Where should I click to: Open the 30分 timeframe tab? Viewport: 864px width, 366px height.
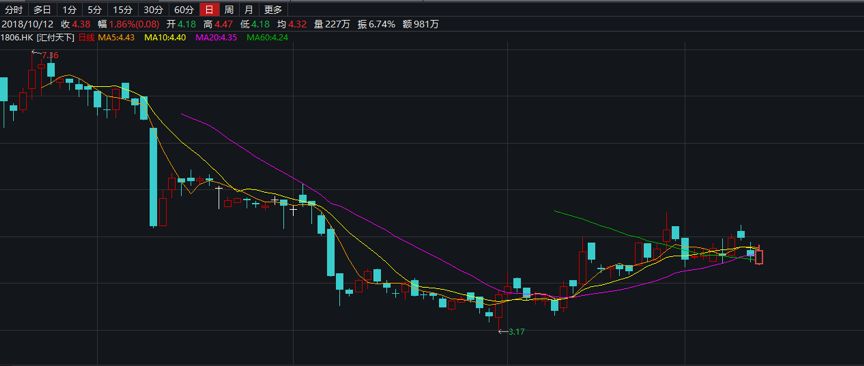pyautogui.click(x=153, y=9)
